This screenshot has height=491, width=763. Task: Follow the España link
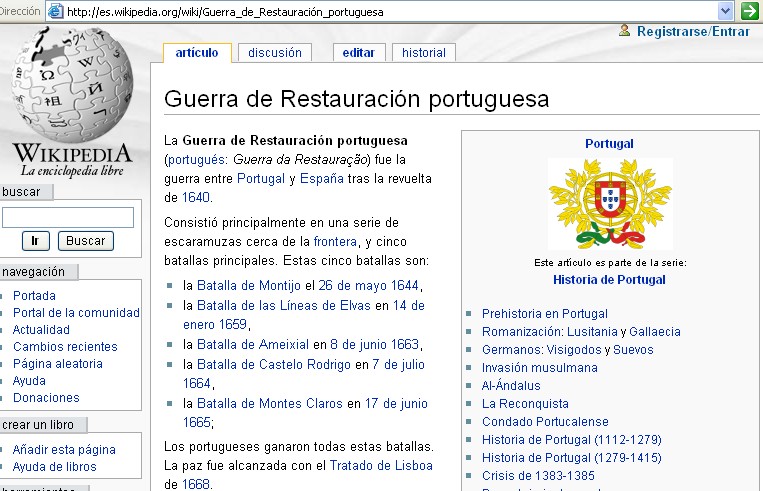pyautogui.click(x=322, y=179)
